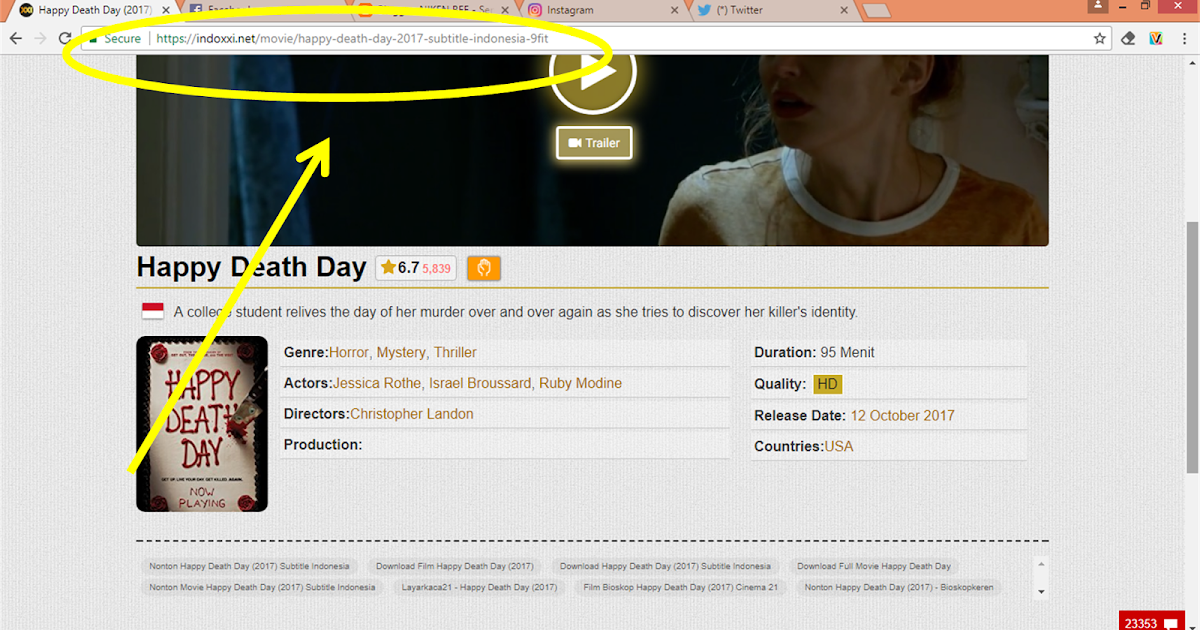1200x630 pixels.
Task: Click tag Nonton Happy Death Day (2017) - Bioskopkeren
Action: point(899,587)
